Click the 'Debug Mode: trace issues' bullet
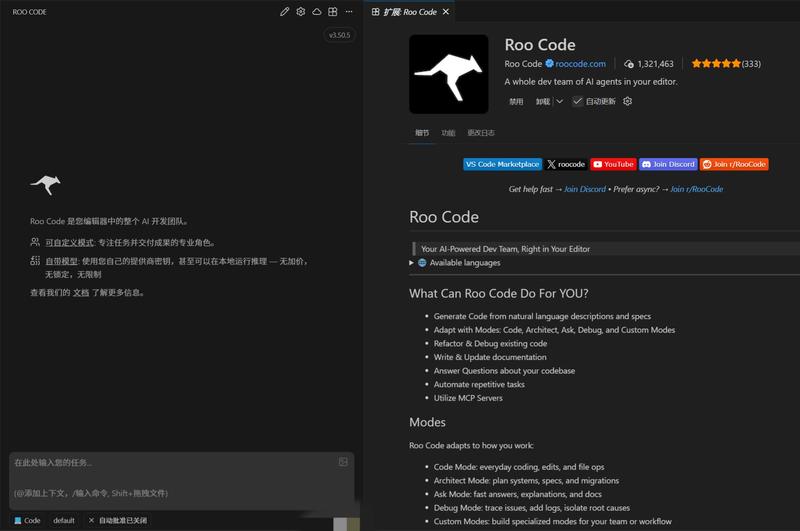The image size is (800, 531). click(x=532, y=508)
